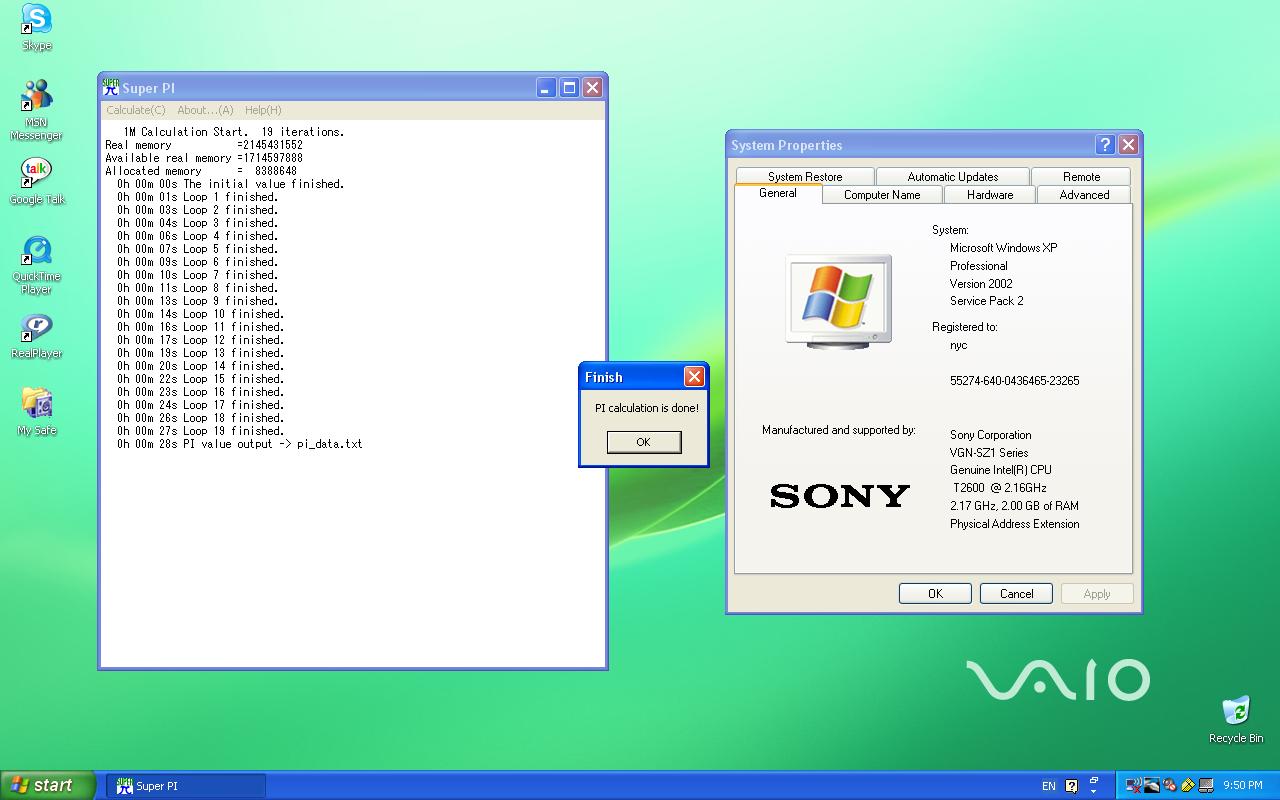Image resolution: width=1280 pixels, height=800 pixels.
Task: Maximize the Super PI window
Action: [x=569, y=88]
